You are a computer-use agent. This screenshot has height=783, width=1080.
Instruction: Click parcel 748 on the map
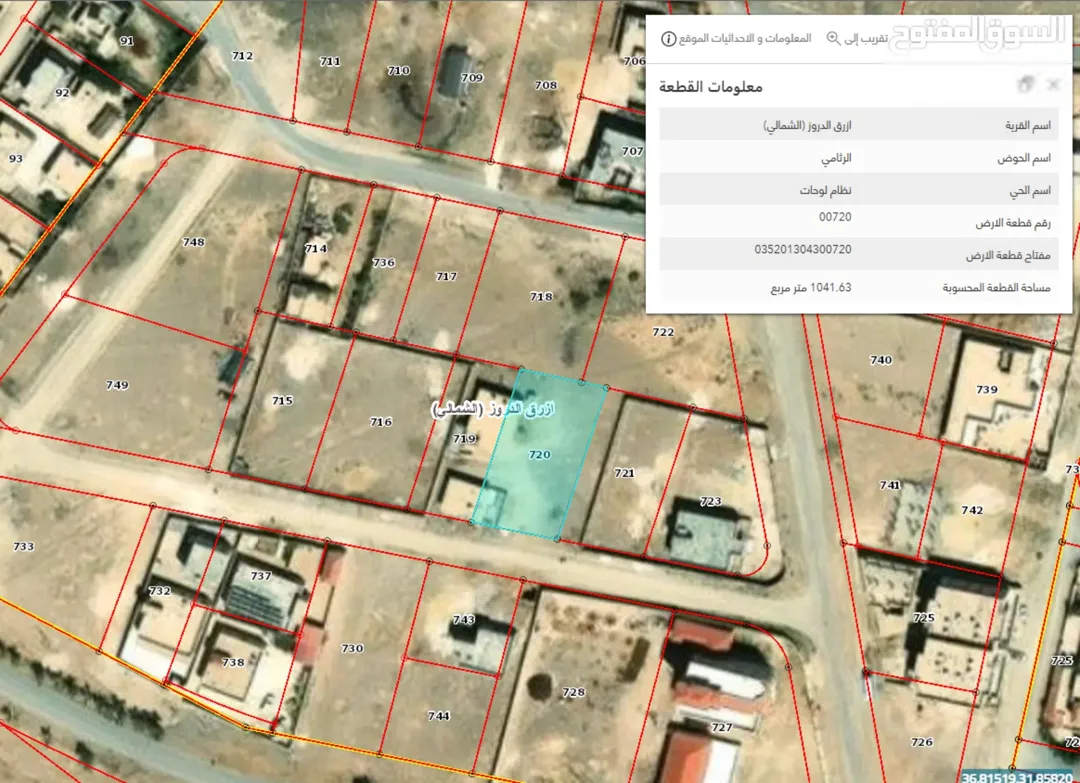tap(194, 242)
